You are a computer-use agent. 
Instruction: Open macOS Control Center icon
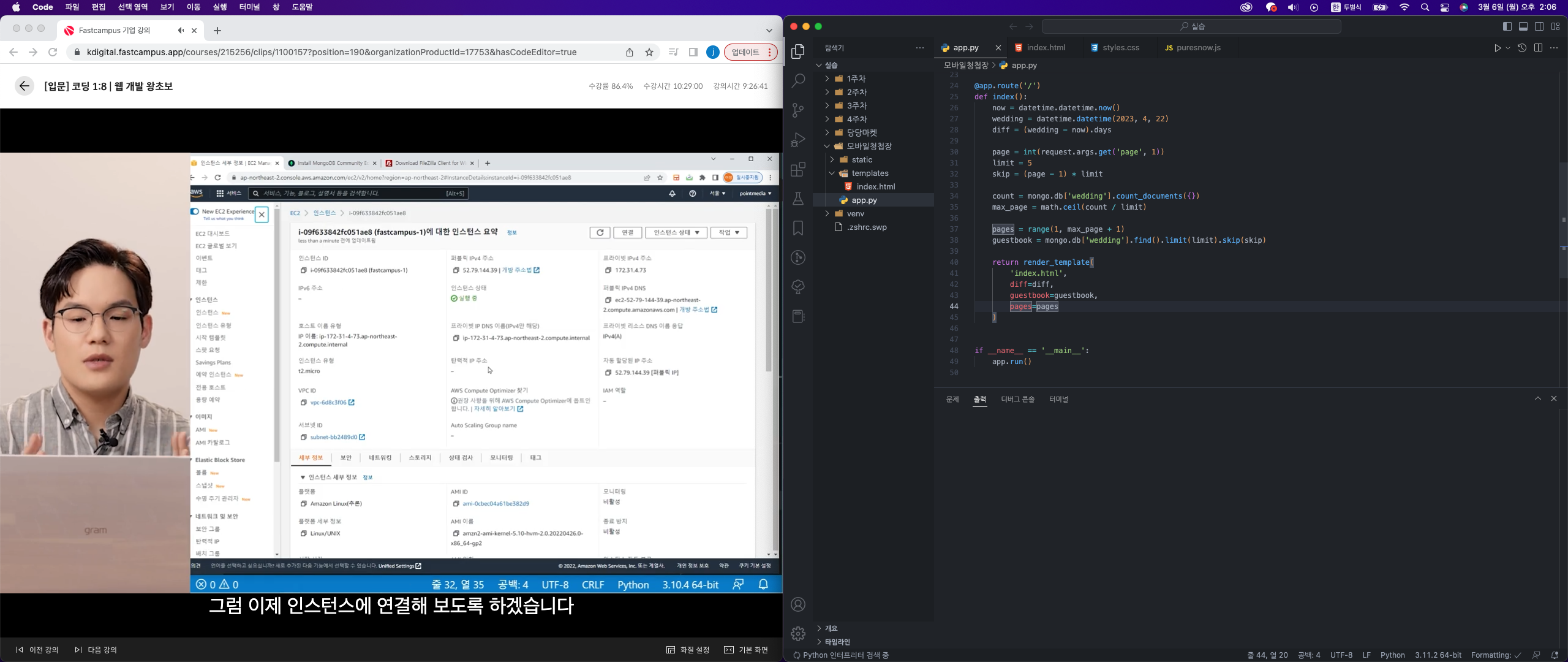coord(1444,7)
